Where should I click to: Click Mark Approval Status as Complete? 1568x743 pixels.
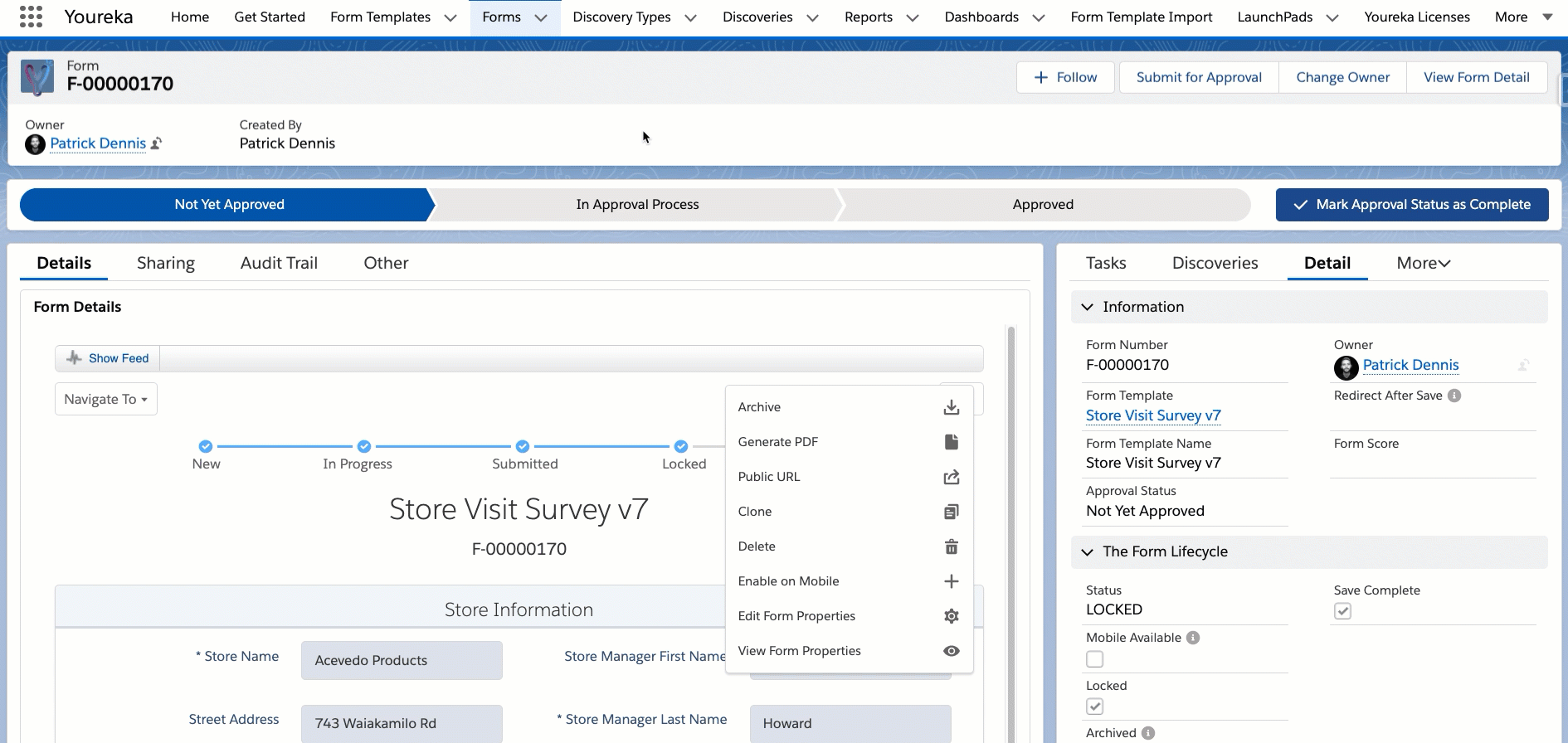(1412, 205)
